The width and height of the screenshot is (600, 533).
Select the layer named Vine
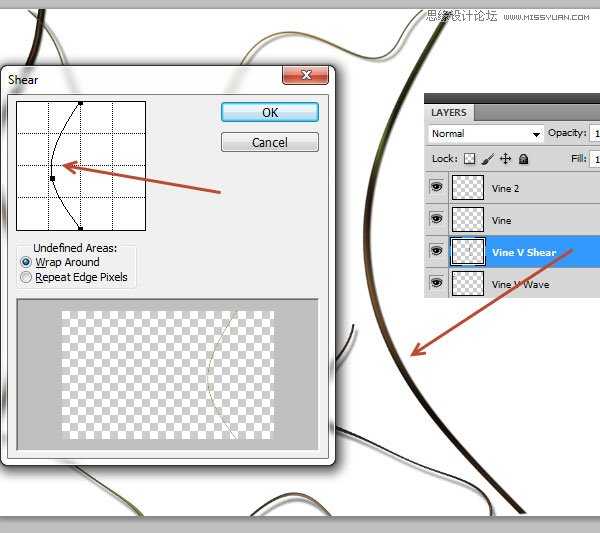(501, 221)
